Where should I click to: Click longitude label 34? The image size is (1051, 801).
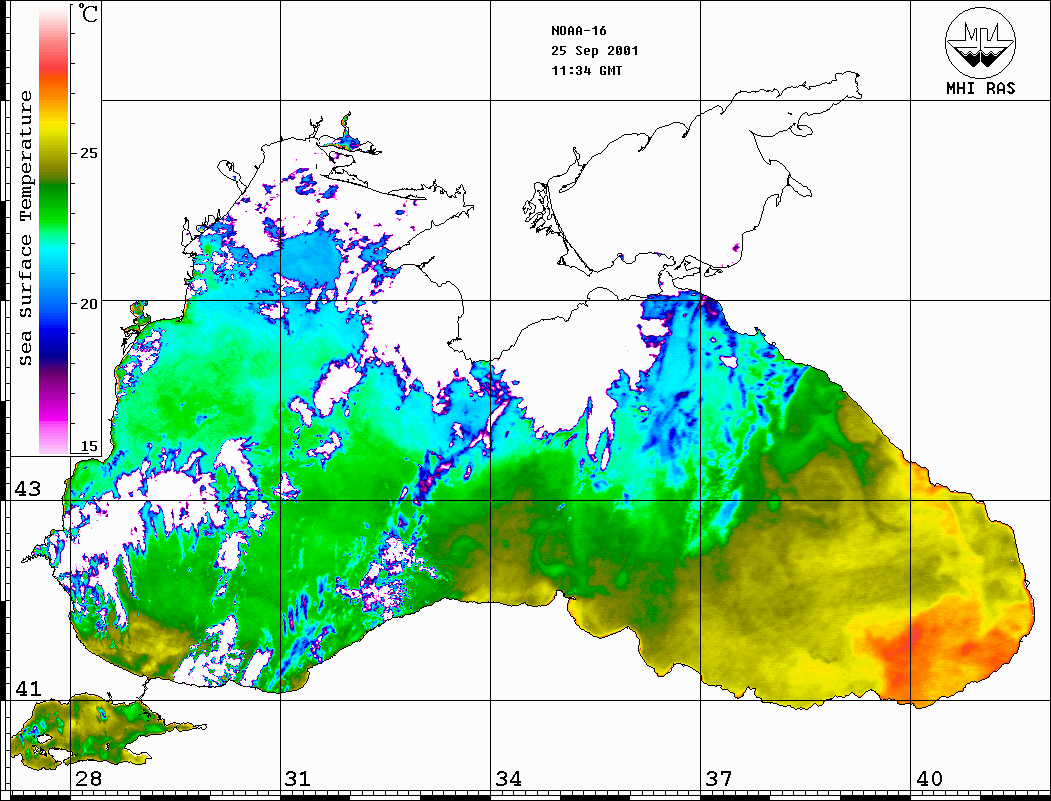508,779
